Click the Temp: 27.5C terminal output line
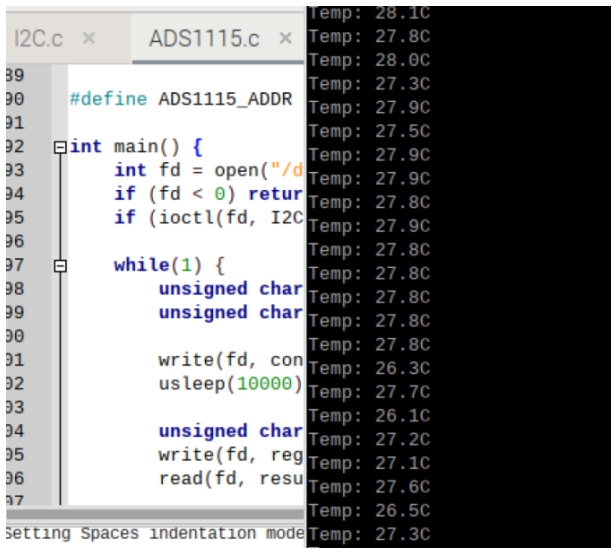The image size is (616, 553). tap(369, 131)
